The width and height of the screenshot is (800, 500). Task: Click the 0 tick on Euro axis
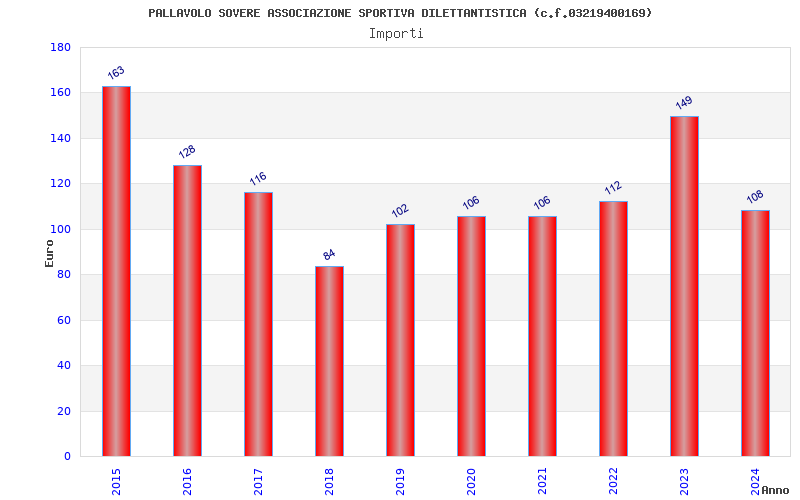point(67,457)
